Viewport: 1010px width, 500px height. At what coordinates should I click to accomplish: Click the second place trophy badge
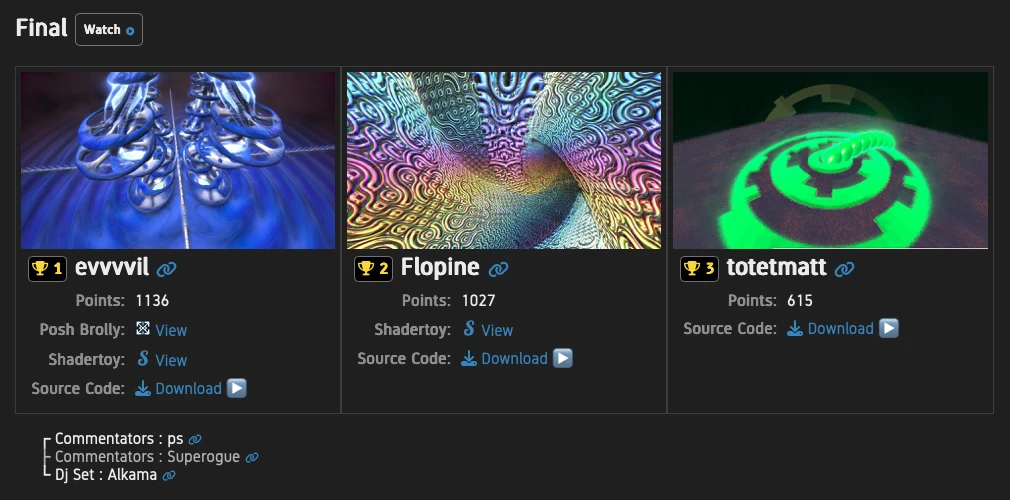click(373, 269)
